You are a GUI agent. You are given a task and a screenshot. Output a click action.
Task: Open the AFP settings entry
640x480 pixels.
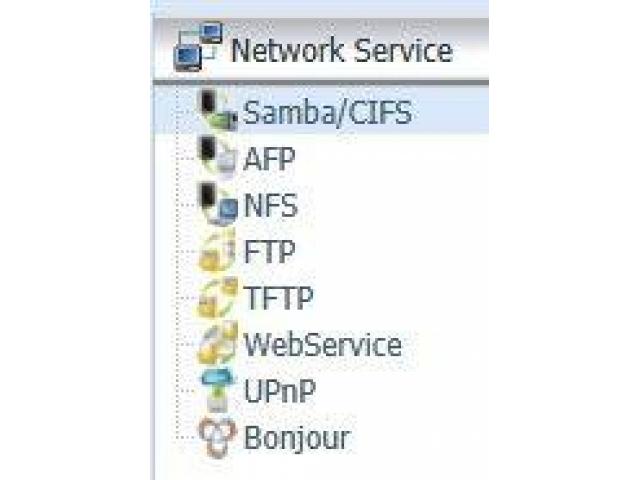click(270, 159)
